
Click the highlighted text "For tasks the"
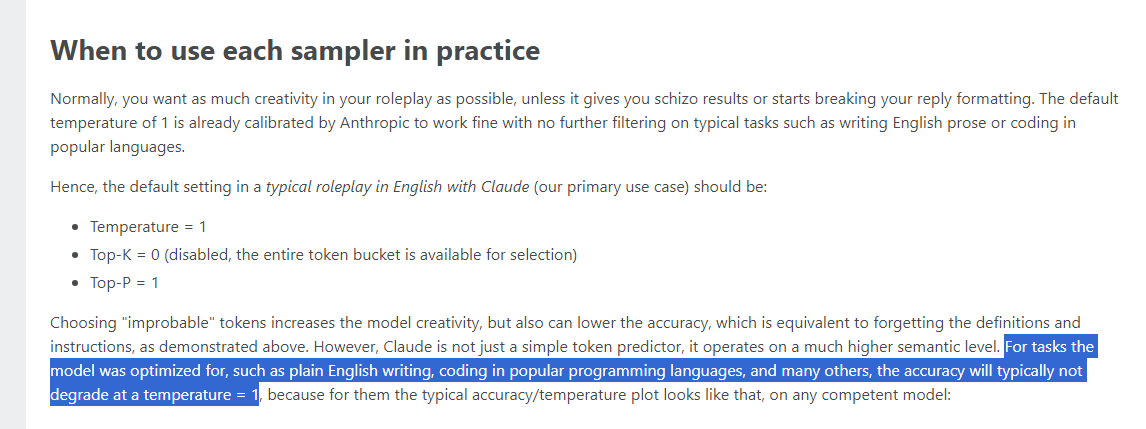tap(1050, 346)
